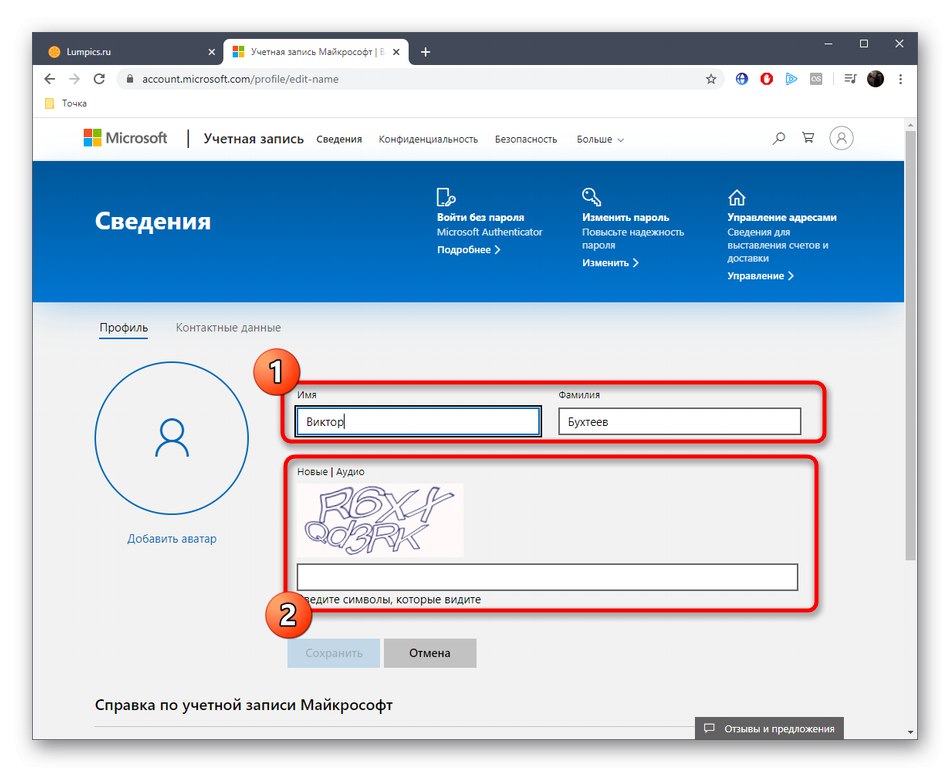The width and height of the screenshot is (950, 772).
Task: Click the page vertical scrollbar thumb
Action: pos(910,345)
